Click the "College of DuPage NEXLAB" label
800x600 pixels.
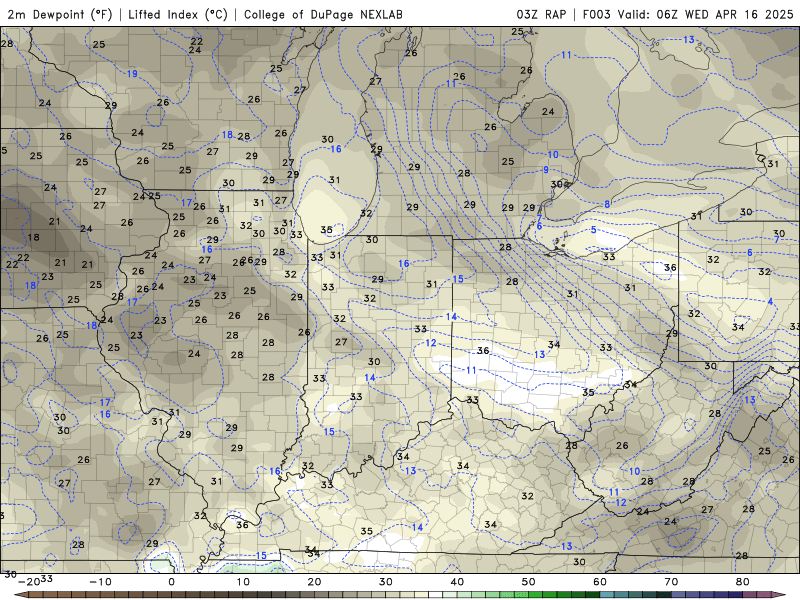coord(323,14)
